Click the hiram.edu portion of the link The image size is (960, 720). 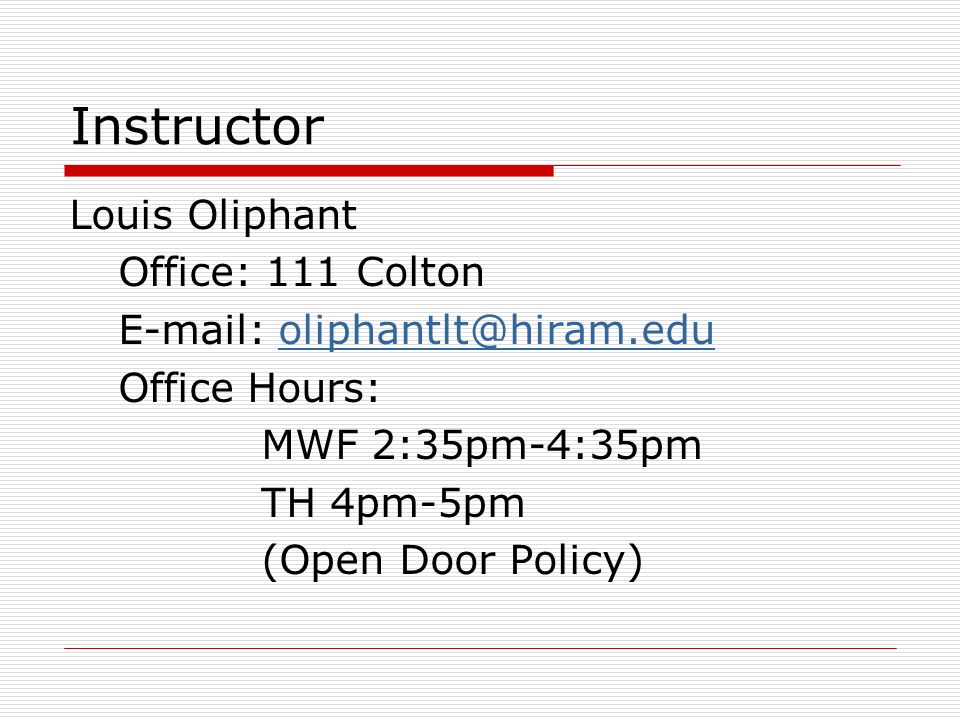tap(612, 329)
